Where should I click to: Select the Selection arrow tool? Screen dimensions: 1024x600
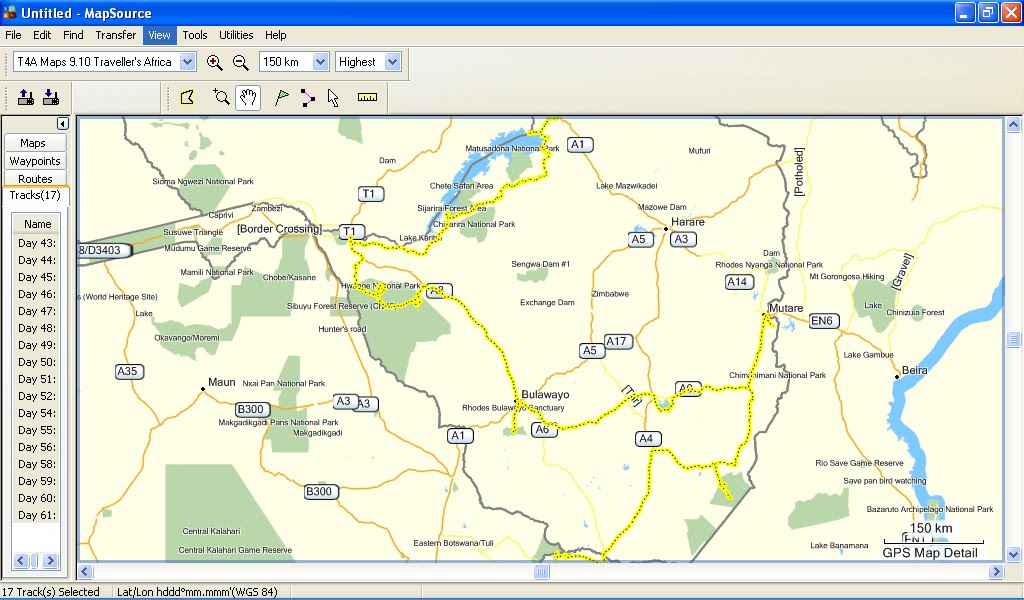pos(333,98)
